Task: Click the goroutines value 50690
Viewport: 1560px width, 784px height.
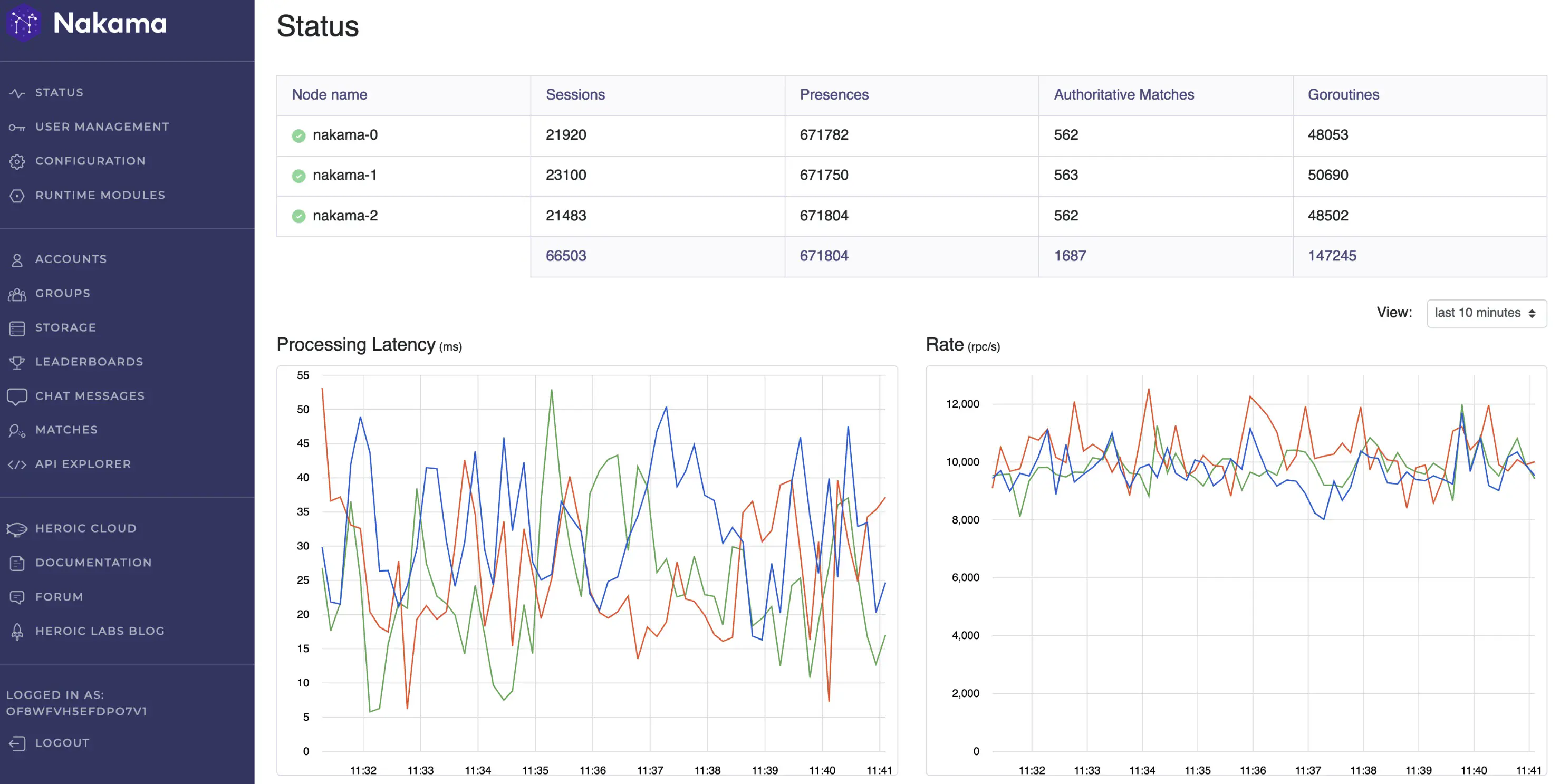Action: tap(1327, 175)
